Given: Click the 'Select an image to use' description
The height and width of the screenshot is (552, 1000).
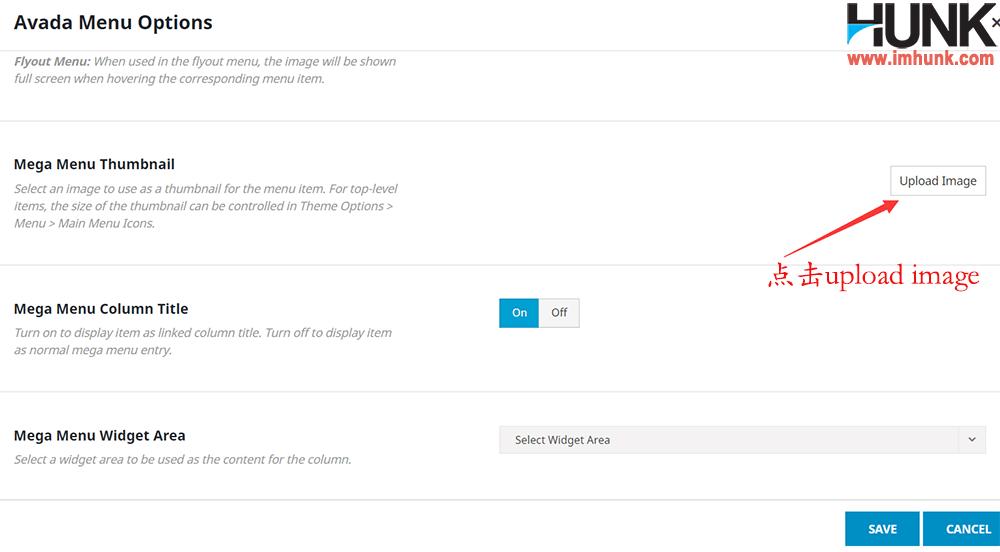Looking at the screenshot, I should (x=206, y=207).
